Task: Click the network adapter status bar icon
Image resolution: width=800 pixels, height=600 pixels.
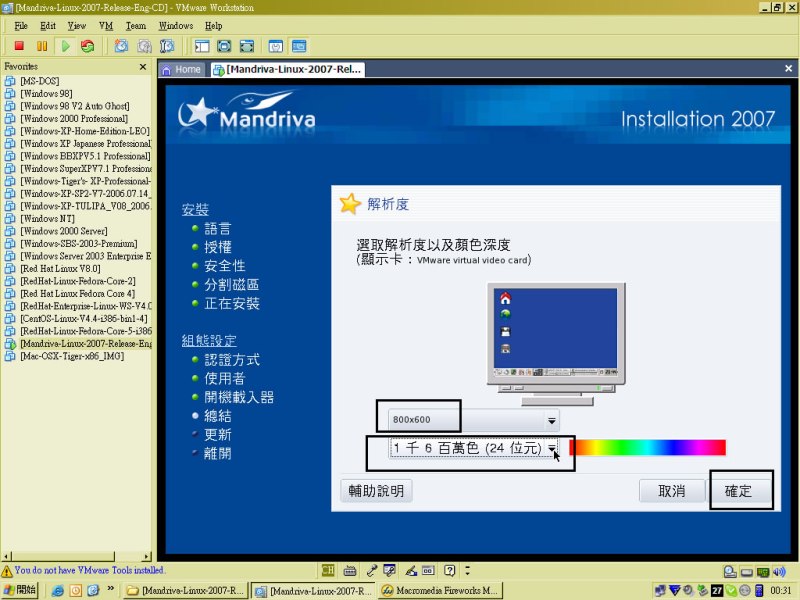Action: (x=763, y=572)
